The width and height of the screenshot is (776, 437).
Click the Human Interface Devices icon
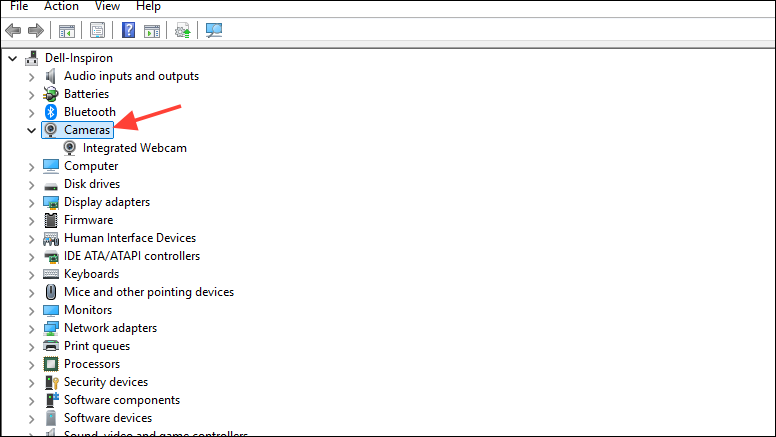pos(50,239)
